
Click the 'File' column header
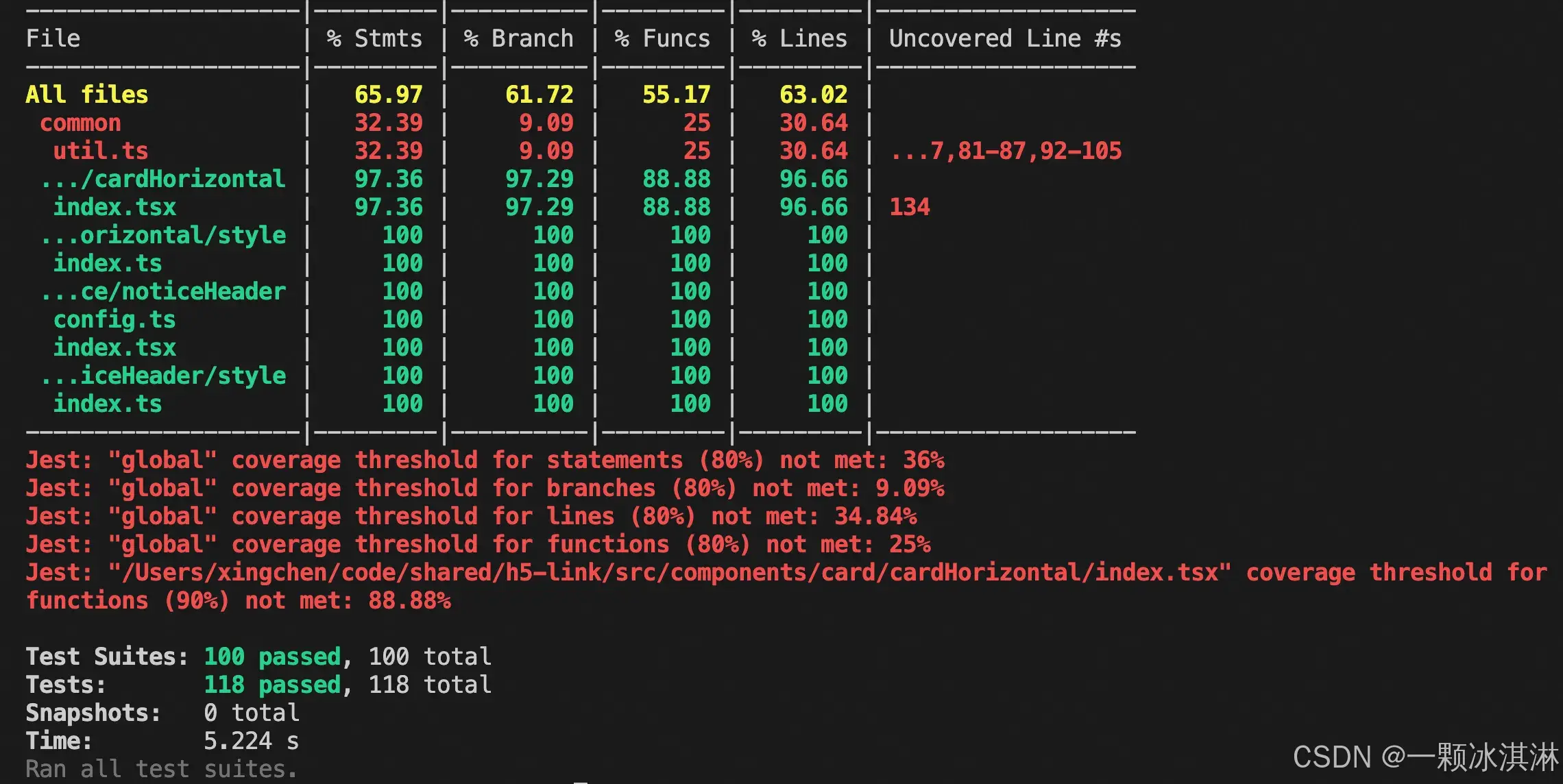[x=53, y=38]
